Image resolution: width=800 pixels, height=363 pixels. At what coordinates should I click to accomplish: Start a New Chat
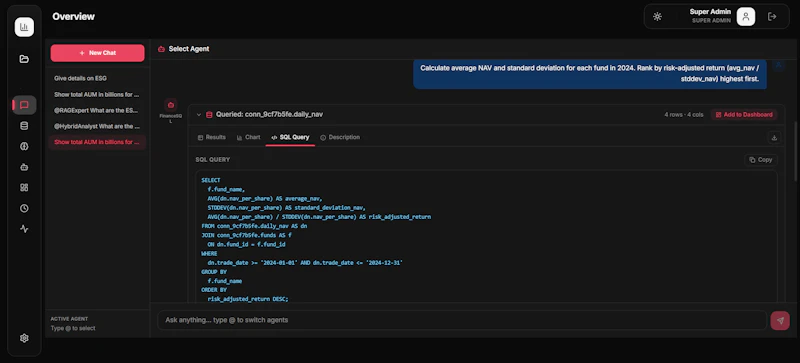click(x=97, y=53)
